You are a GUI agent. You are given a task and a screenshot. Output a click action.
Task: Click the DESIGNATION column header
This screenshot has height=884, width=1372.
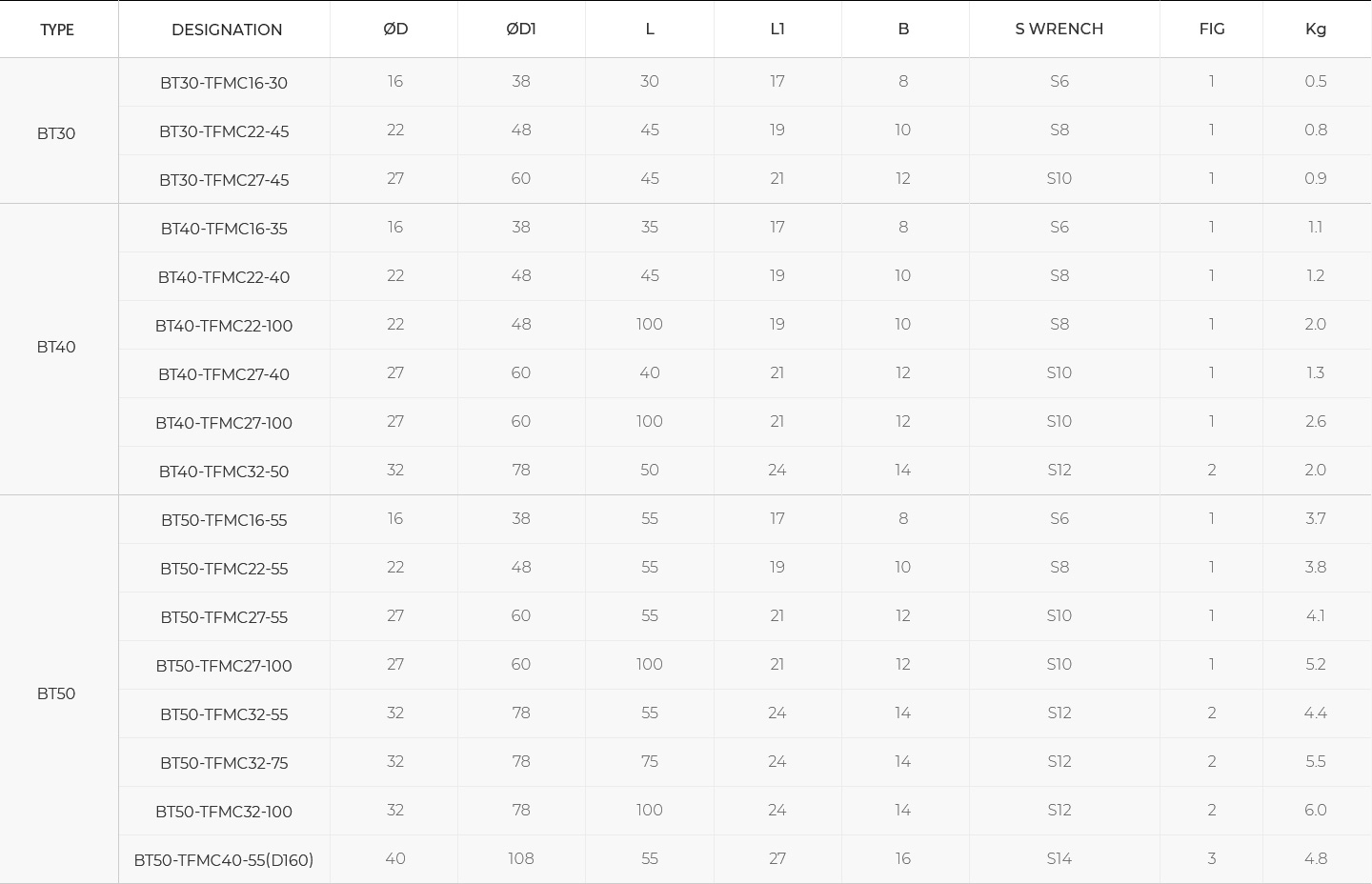(227, 30)
